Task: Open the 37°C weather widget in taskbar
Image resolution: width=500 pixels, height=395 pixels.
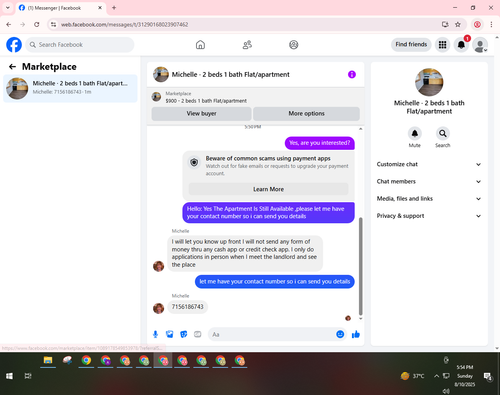Action: click(x=413, y=376)
